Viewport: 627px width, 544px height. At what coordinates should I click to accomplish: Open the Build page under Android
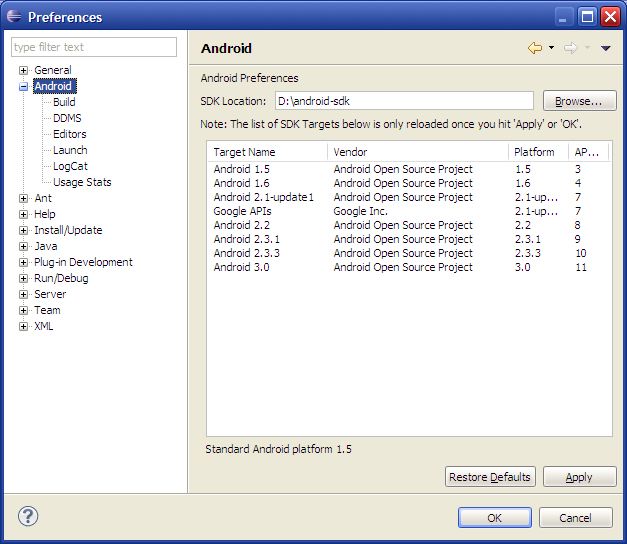tap(64, 102)
